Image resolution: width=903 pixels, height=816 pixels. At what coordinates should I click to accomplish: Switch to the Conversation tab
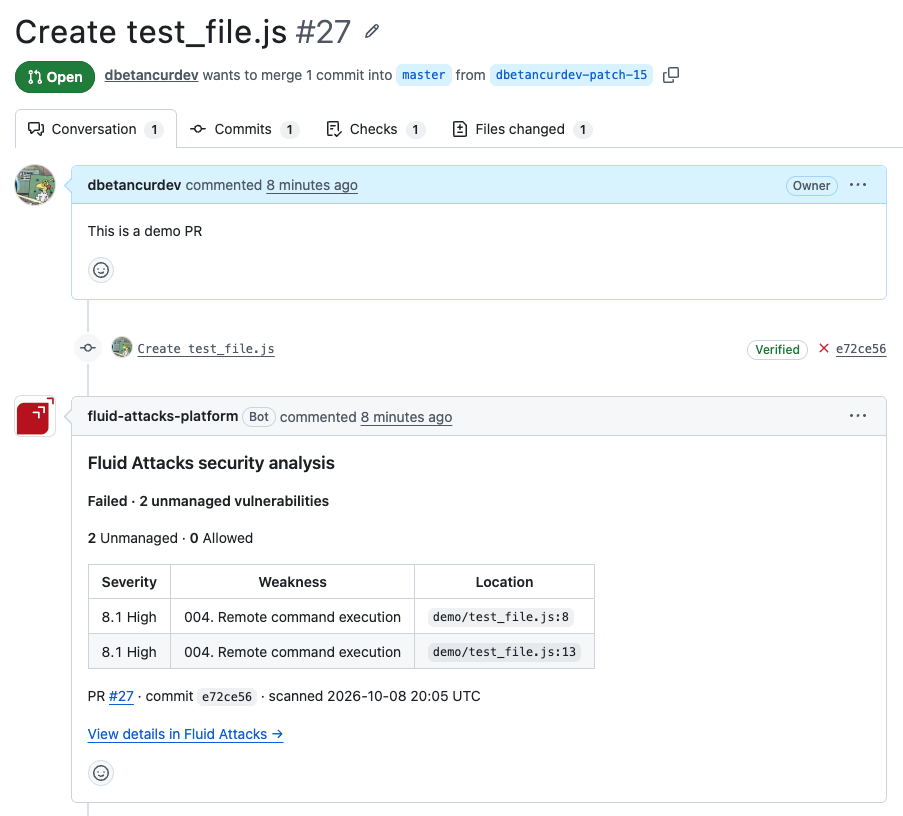(x=96, y=129)
